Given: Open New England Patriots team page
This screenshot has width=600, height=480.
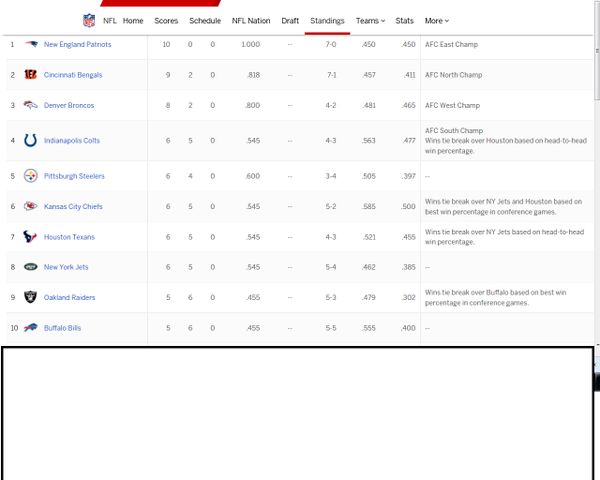Looking at the screenshot, I should click(77, 44).
